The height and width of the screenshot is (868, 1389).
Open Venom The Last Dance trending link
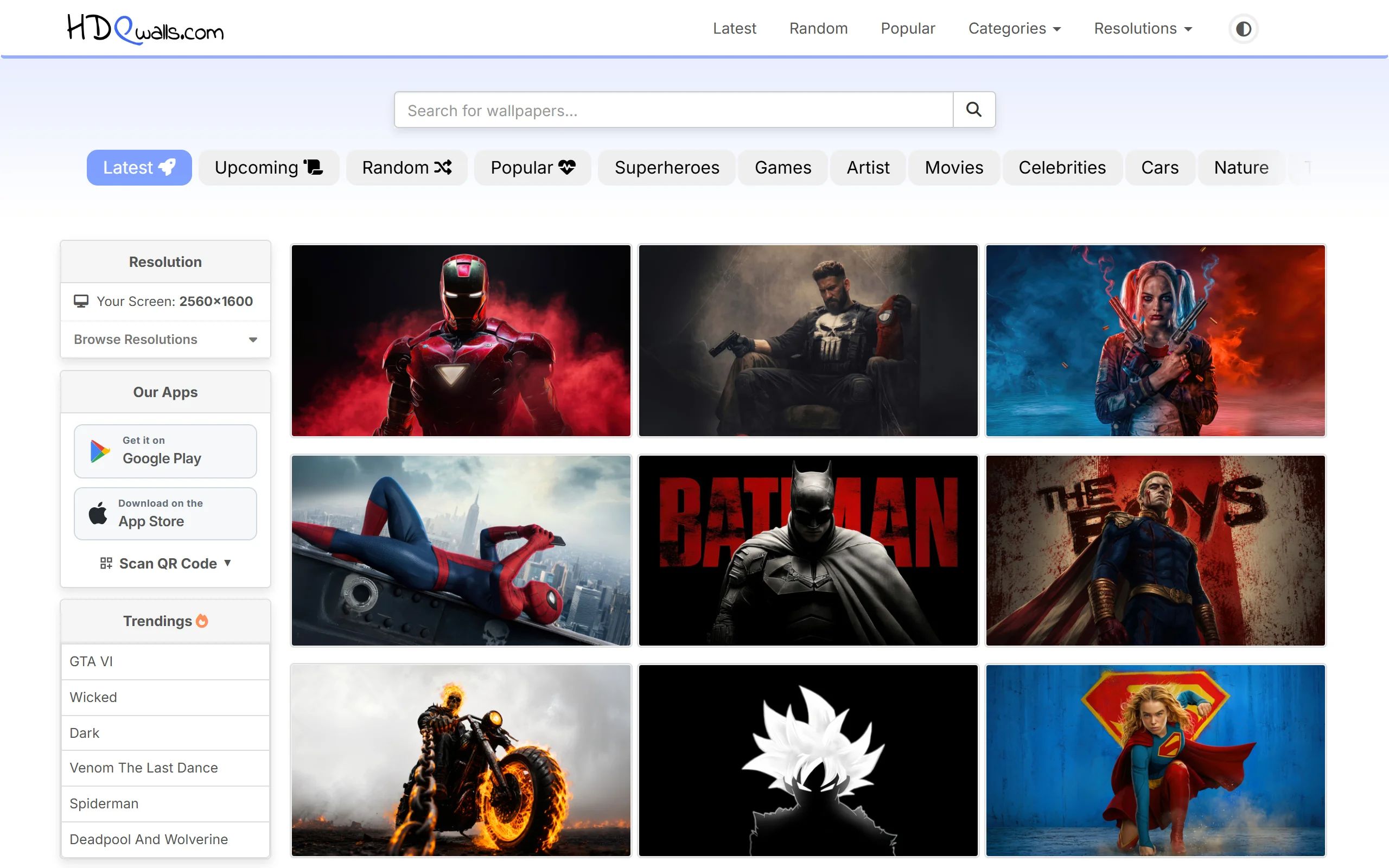[x=165, y=768]
